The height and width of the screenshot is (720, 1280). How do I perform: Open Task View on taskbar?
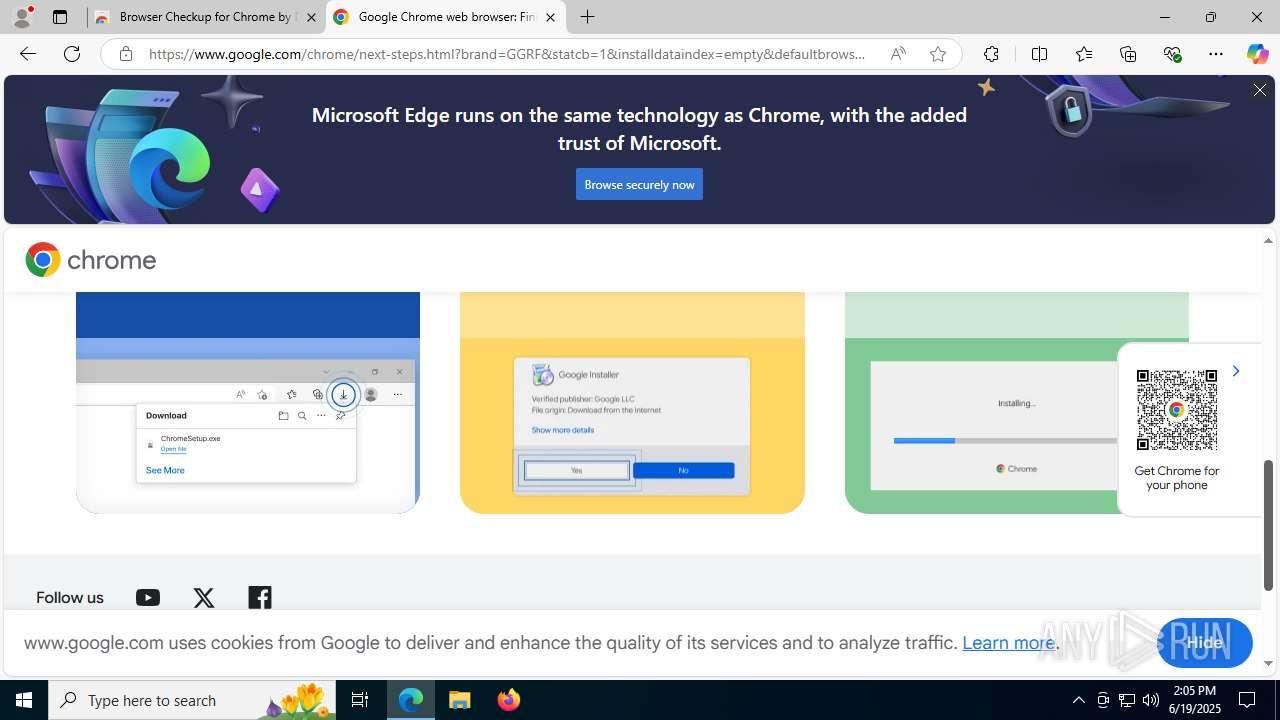pos(360,700)
